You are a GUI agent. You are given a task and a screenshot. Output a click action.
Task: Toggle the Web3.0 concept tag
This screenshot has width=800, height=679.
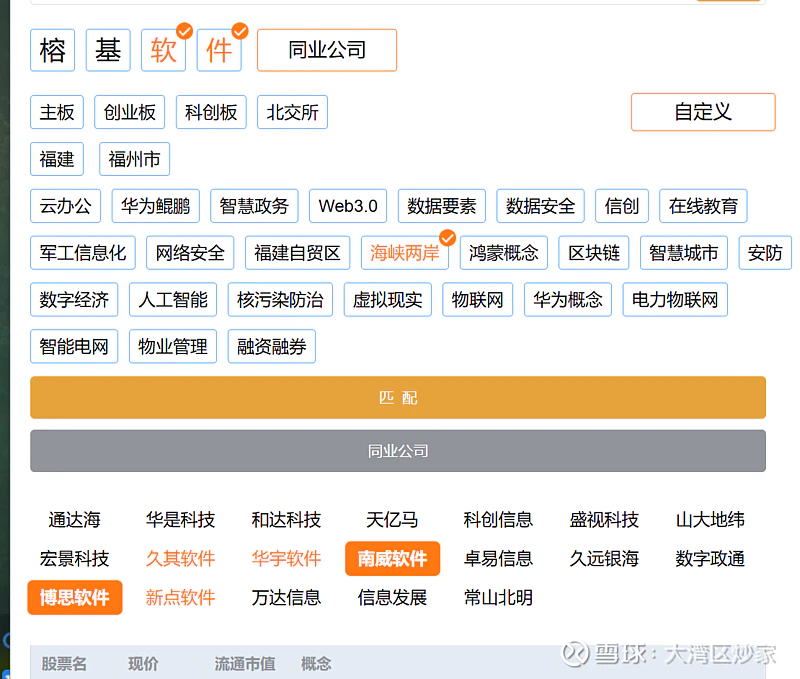click(x=348, y=206)
